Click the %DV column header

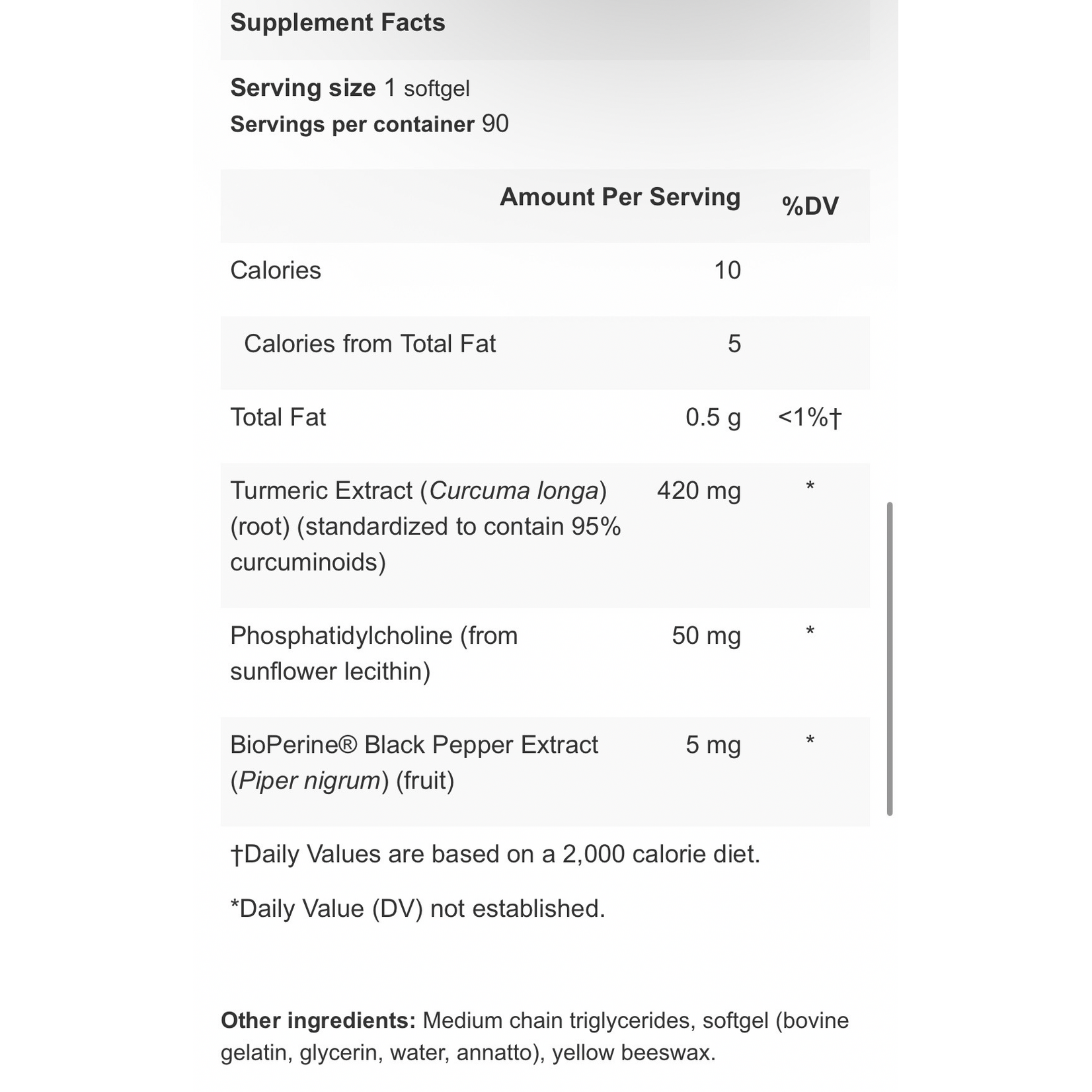(x=810, y=206)
